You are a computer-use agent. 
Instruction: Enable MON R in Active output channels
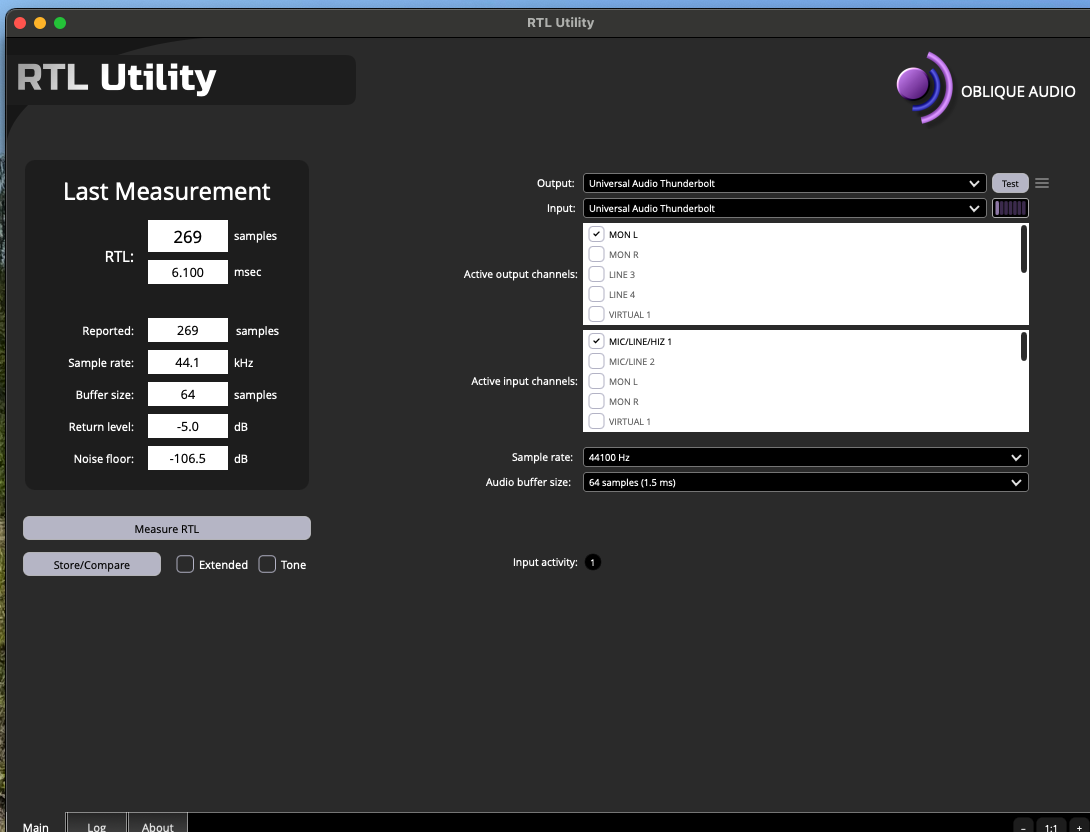click(x=596, y=254)
